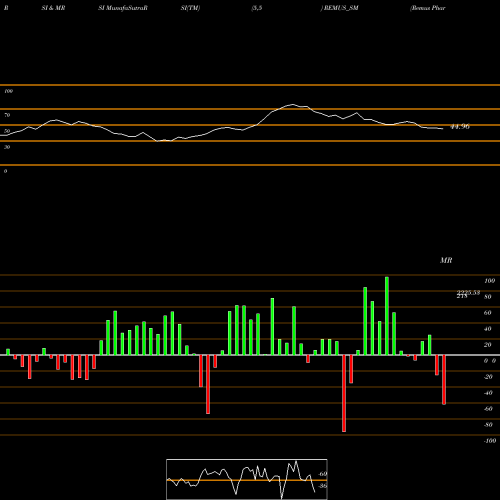
Task: Click the RSI line peak above the 70 level
Action: tap(292, 105)
